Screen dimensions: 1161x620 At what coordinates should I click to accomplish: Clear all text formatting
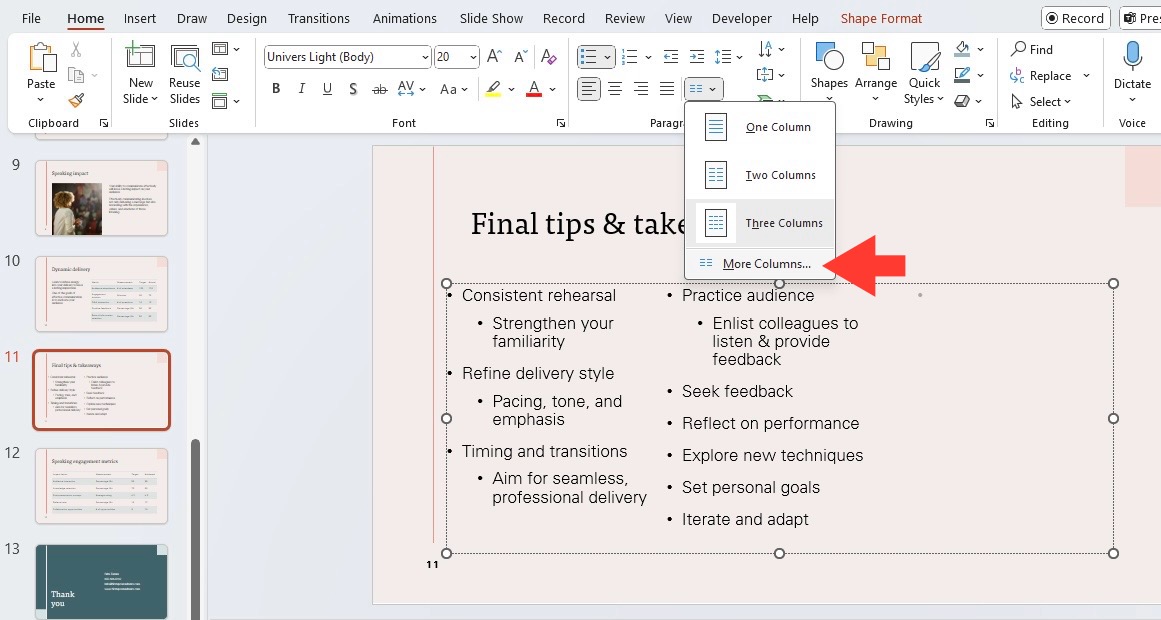point(549,56)
